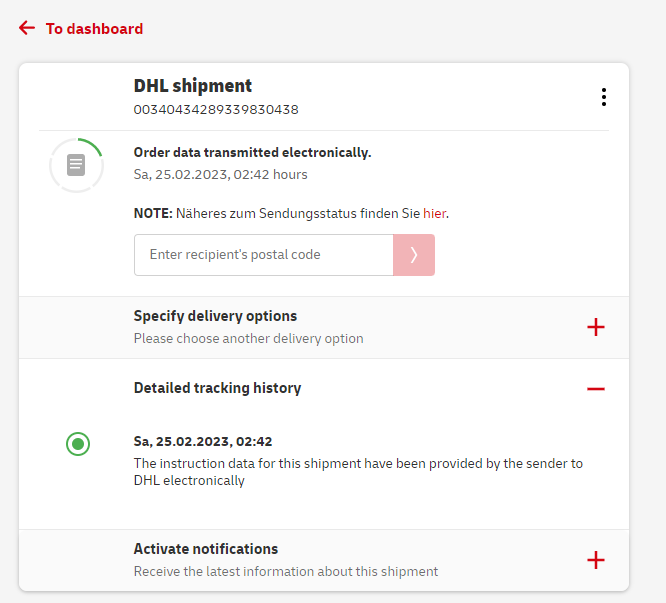This screenshot has height=603, width=666.
Task: Click 'Receive the latest information' subtitle
Action: pos(286,571)
